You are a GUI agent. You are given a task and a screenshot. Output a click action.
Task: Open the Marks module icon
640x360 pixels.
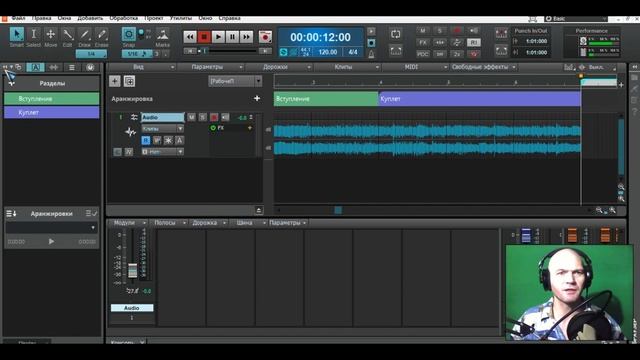point(162,35)
